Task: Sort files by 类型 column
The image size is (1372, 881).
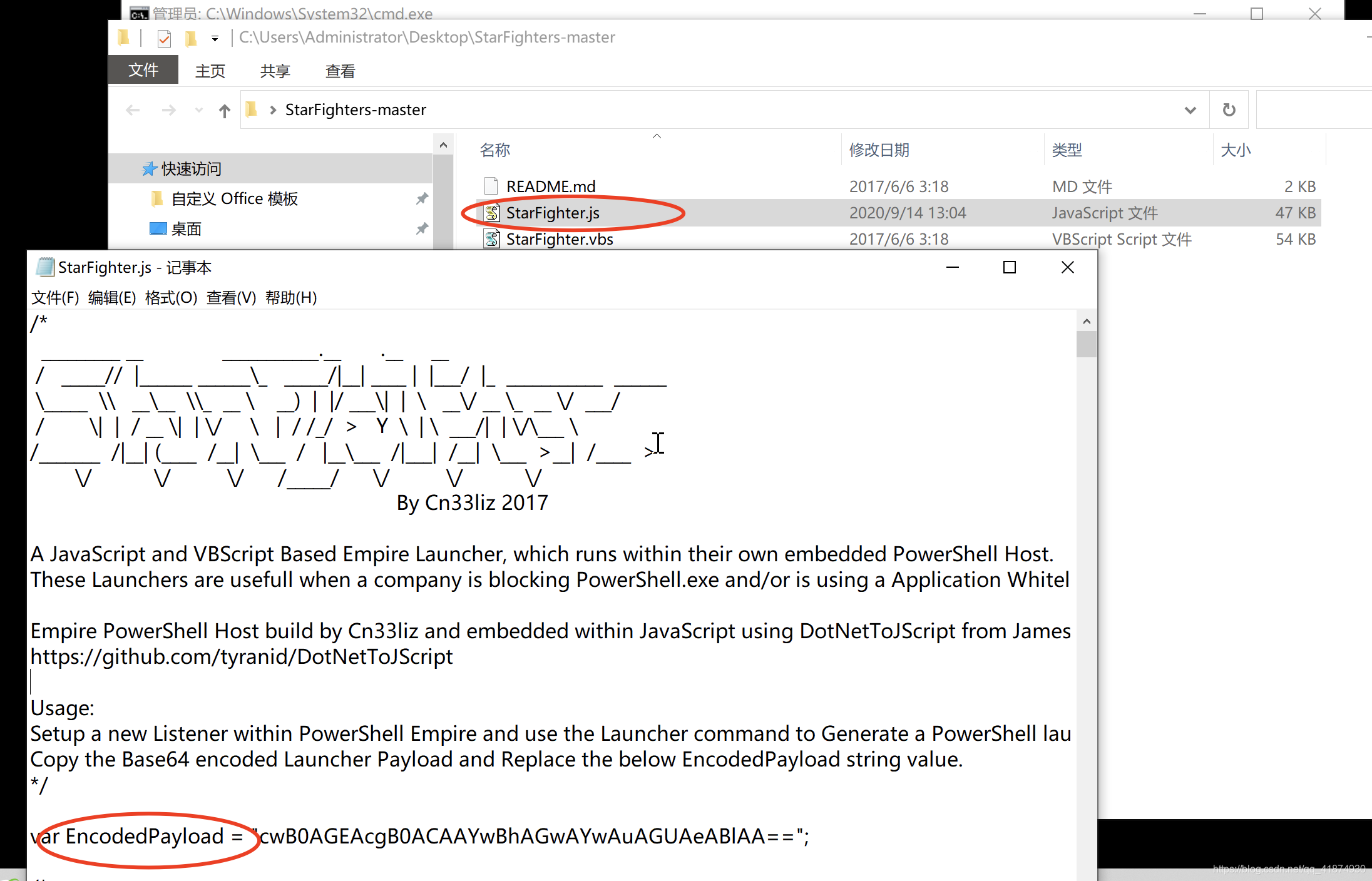Action: [x=1067, y=150]
